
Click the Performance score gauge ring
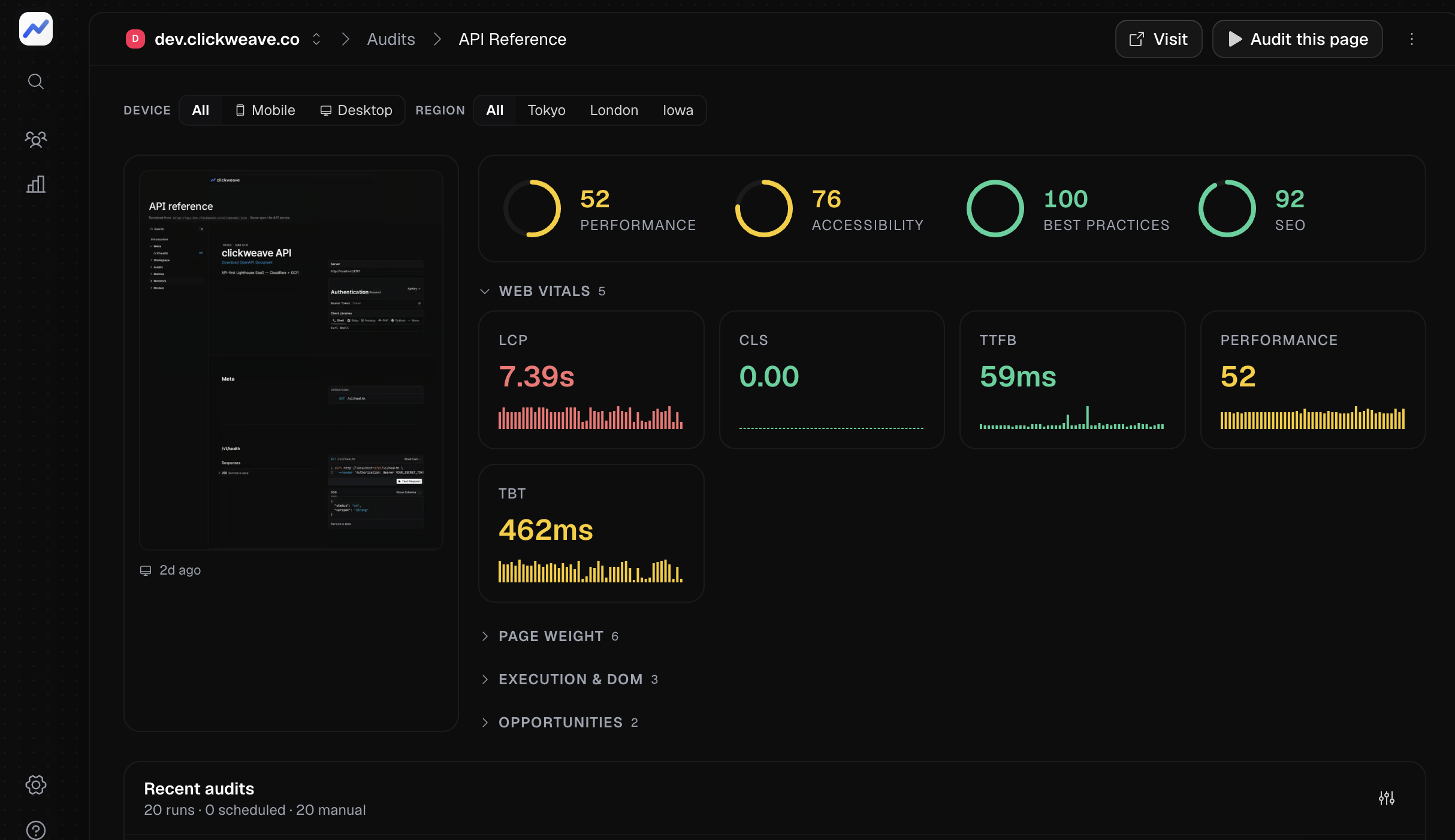[x=532, y=209]
